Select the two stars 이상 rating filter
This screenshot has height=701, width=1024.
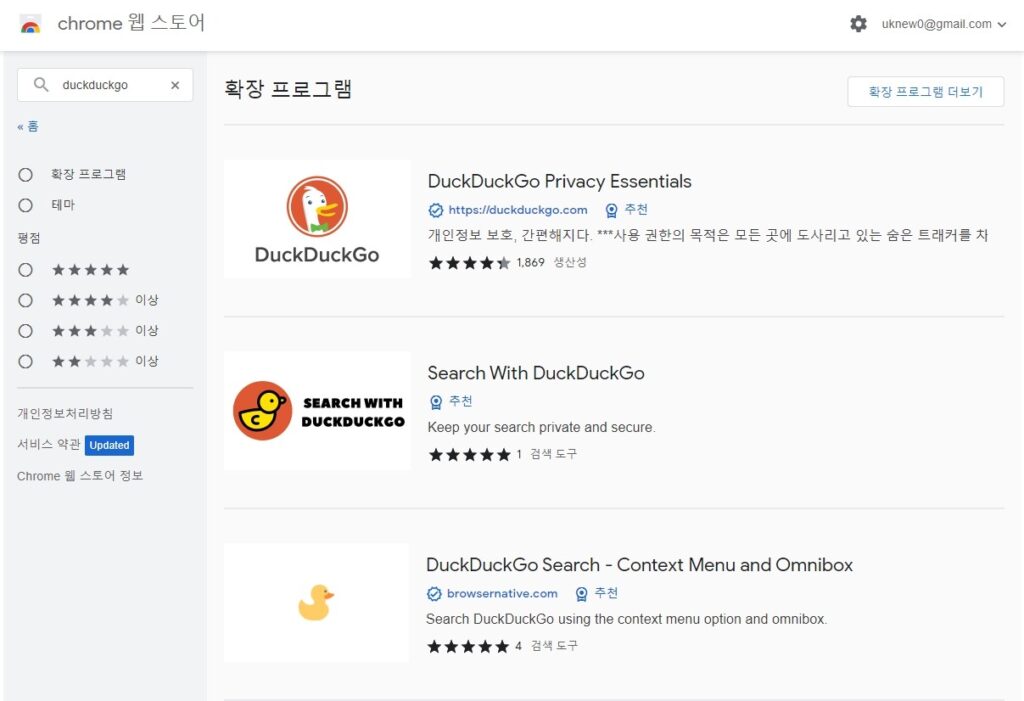coord(25,361)
